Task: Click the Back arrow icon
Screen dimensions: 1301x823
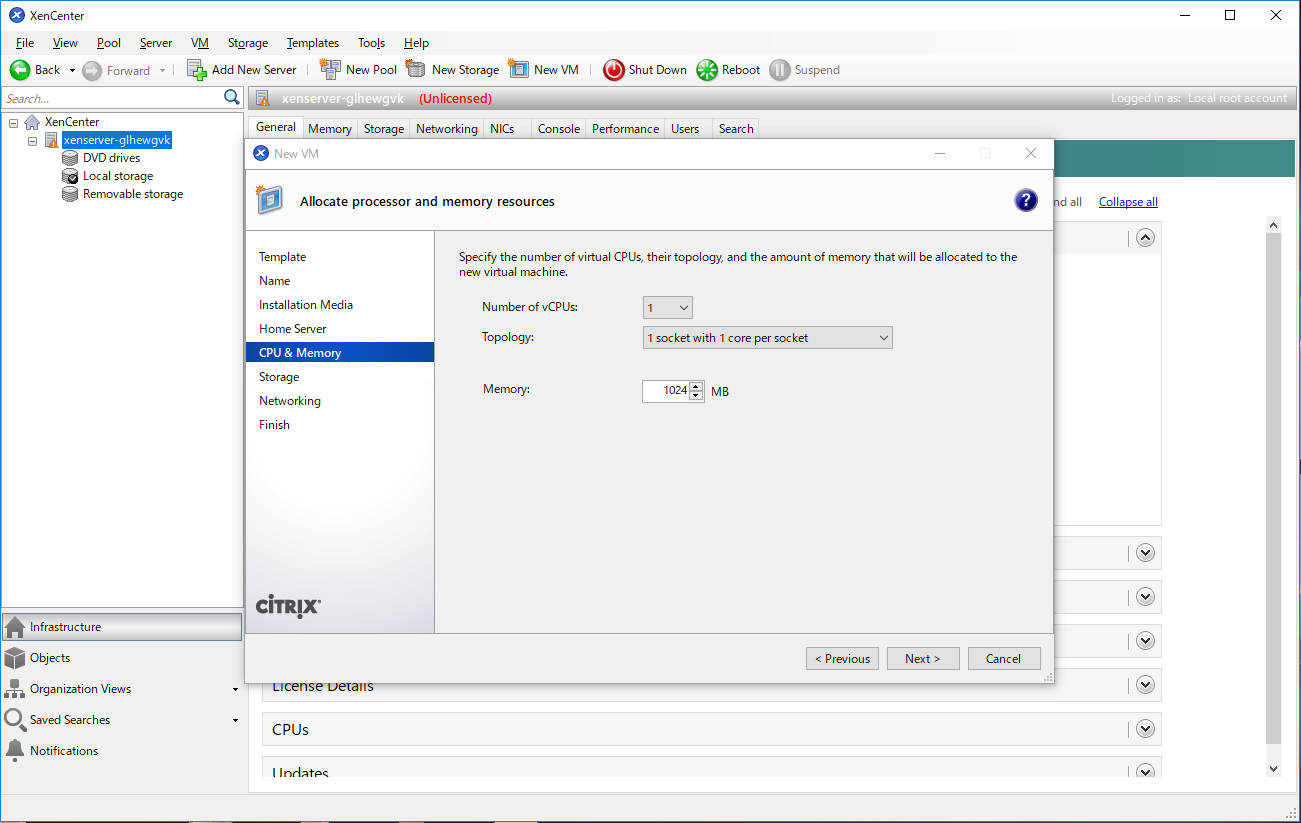Action: (x=20, y=70)
